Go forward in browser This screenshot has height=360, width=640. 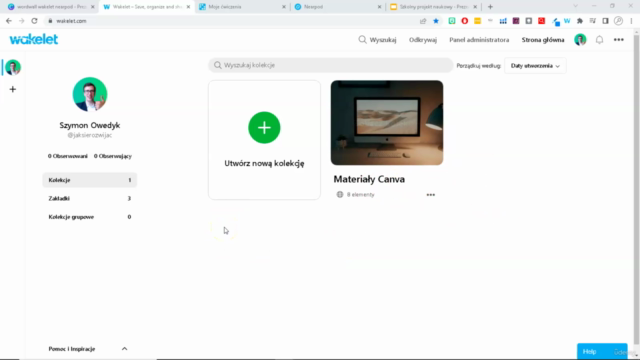(21, 21)
